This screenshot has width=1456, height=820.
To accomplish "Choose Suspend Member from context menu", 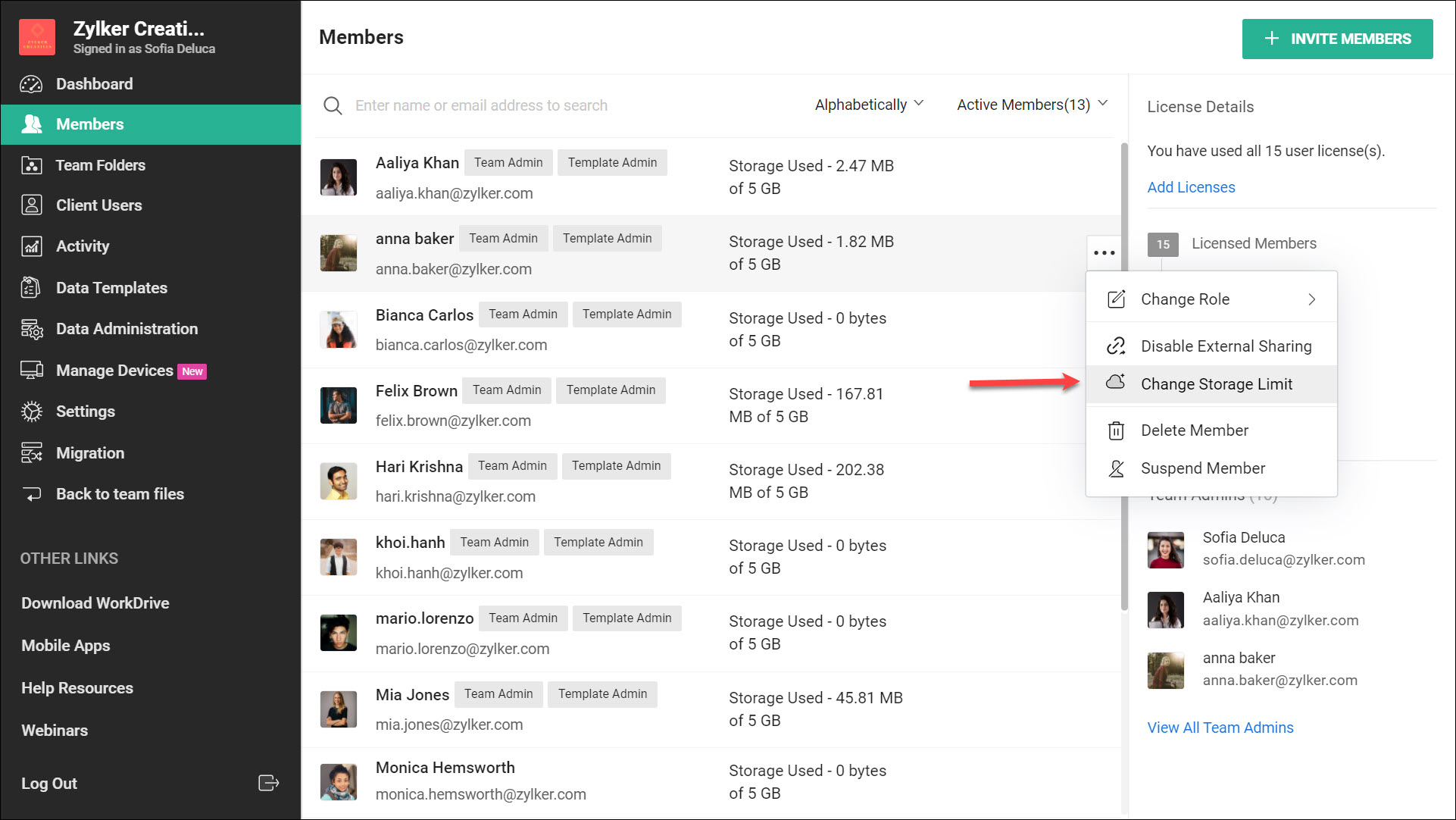I will point(1202,468).
